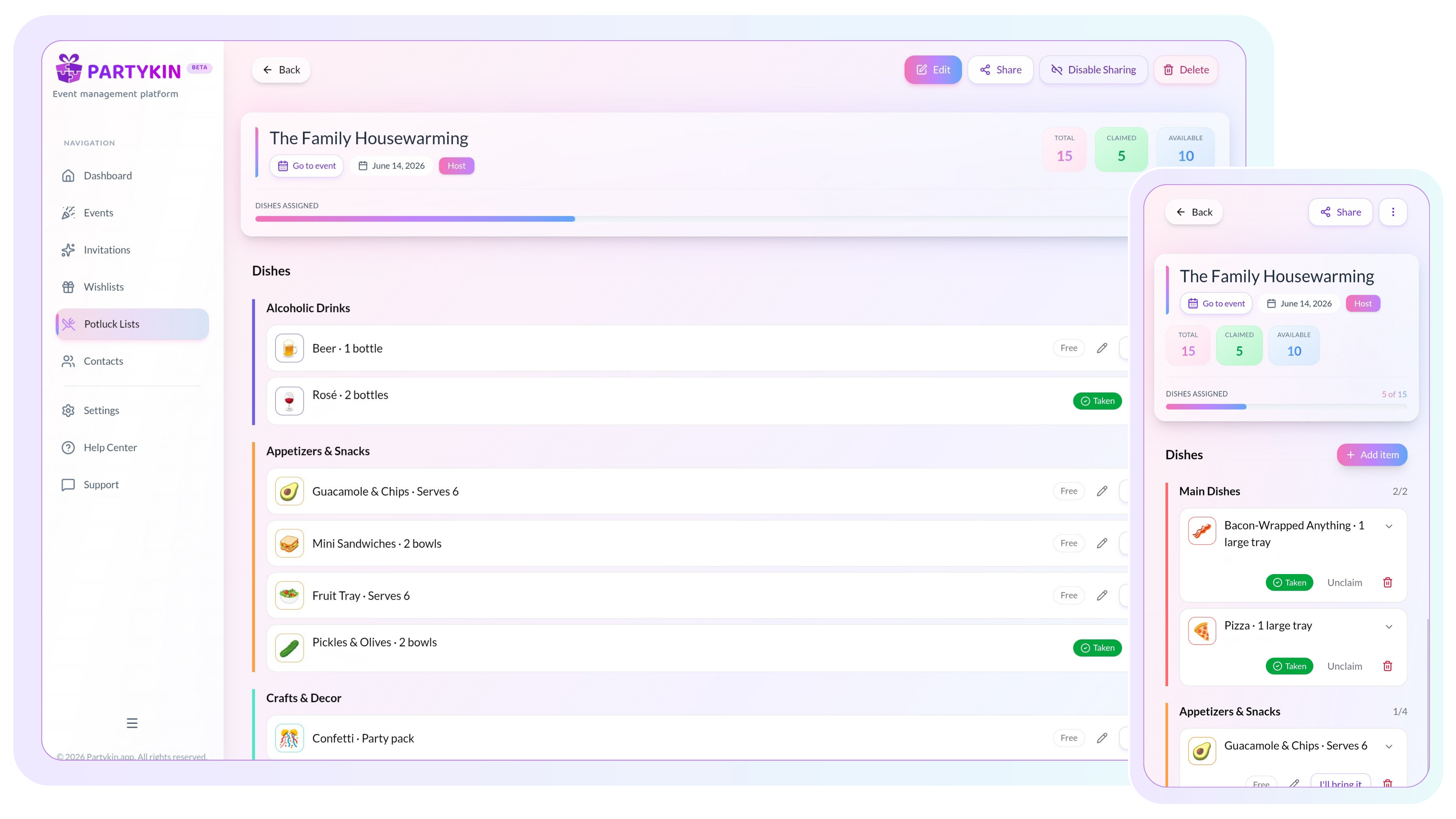The height and width of the screenshot is (819, 1456).
Task: Click trash icon for Bacon-Wrapped Anything
Action: click(x=1387, y=582)
